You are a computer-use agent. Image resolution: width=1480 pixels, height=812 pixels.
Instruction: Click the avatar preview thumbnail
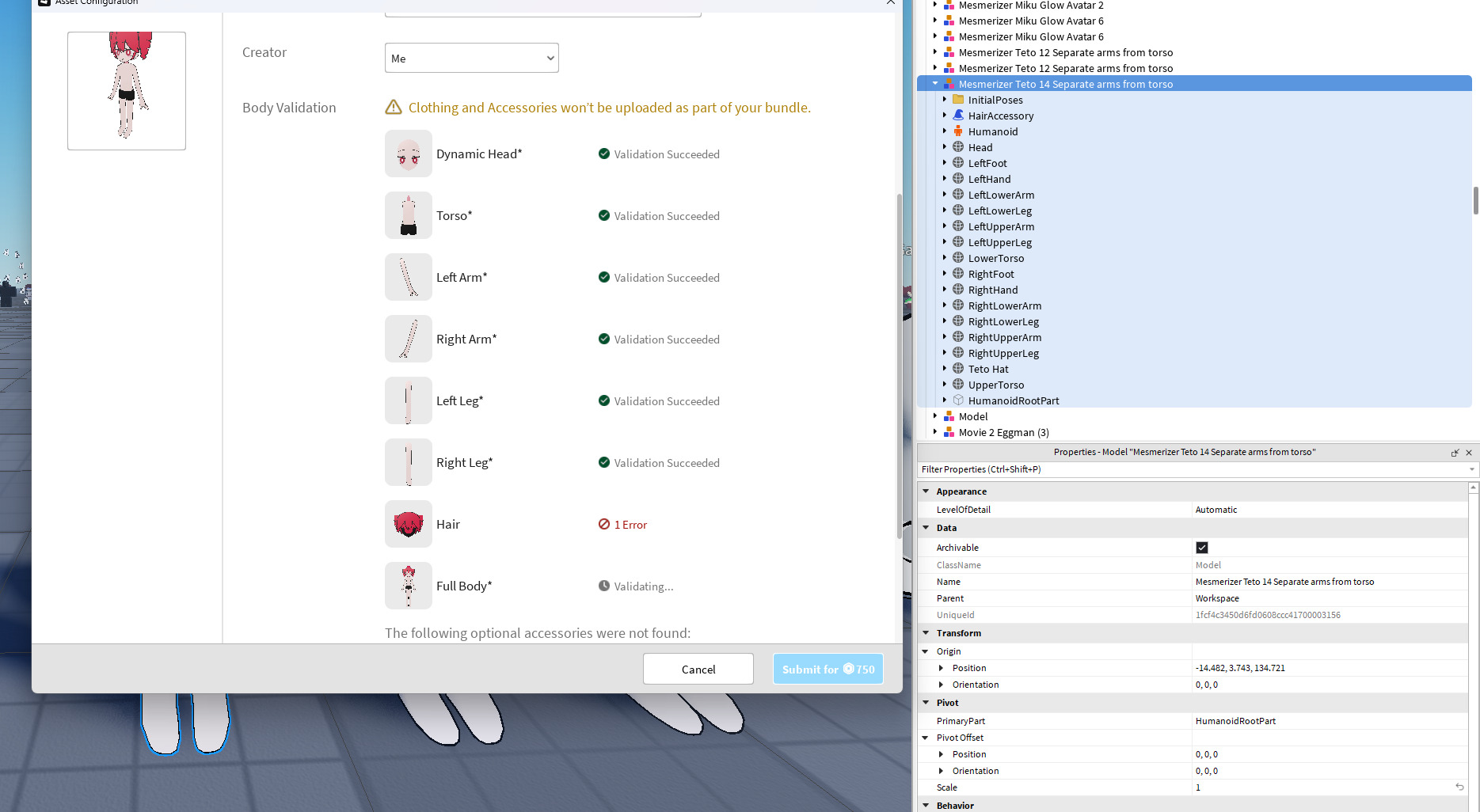pyautogui.click(x=126, y=90)
